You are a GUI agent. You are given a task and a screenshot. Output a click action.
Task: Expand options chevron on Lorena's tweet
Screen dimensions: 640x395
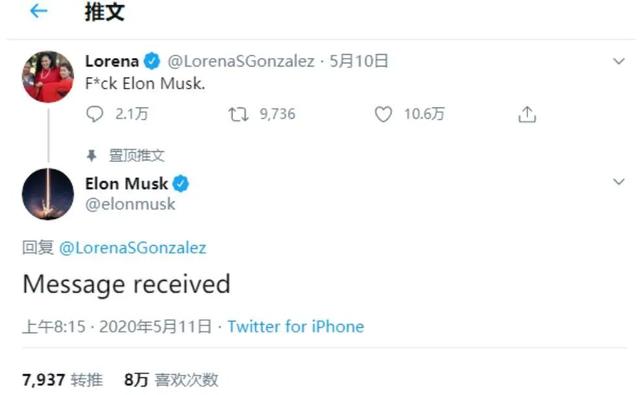pyautogui.click(x=619, y=61)
